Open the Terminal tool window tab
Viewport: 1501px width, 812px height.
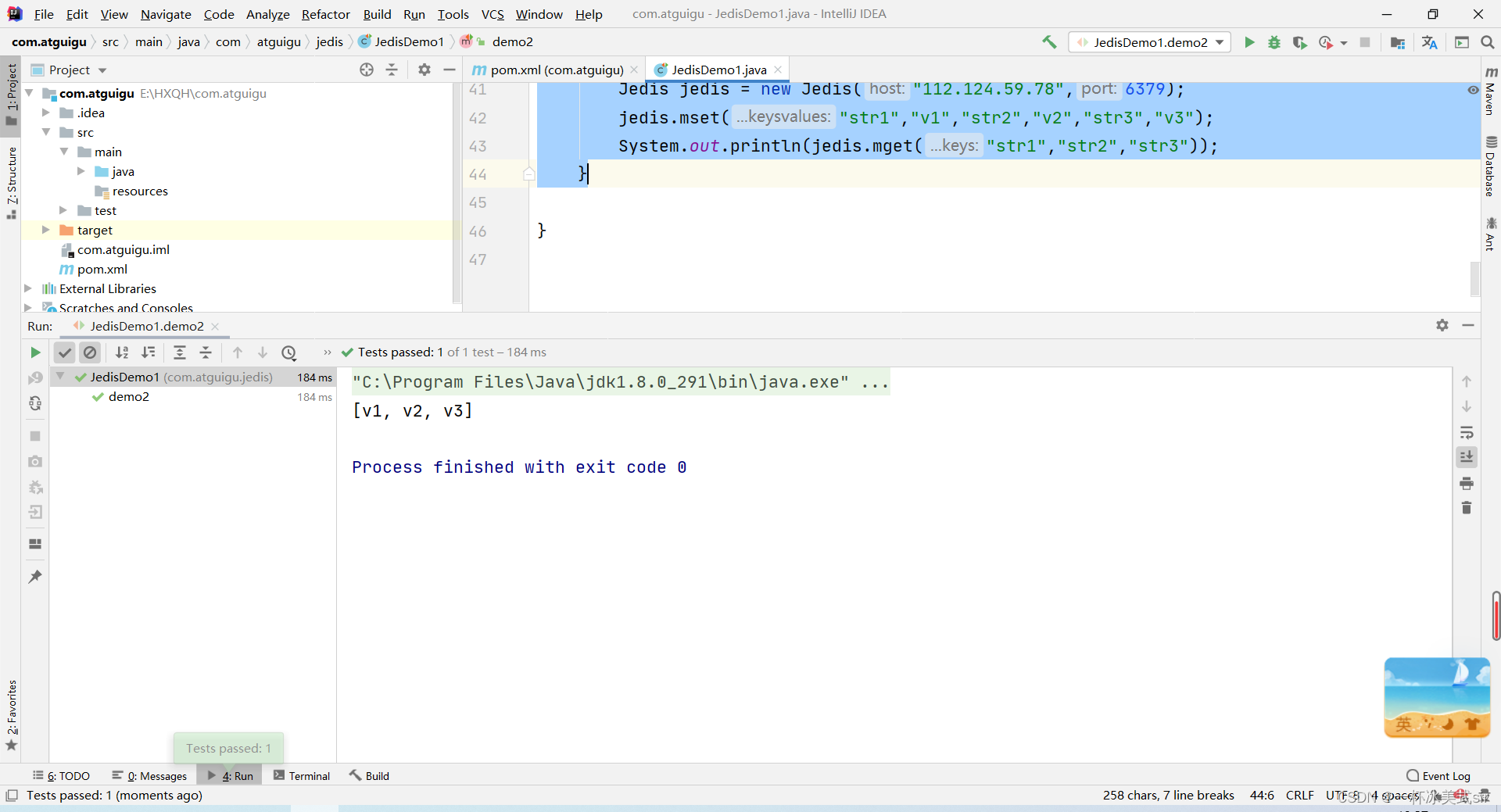pos(302,776)
